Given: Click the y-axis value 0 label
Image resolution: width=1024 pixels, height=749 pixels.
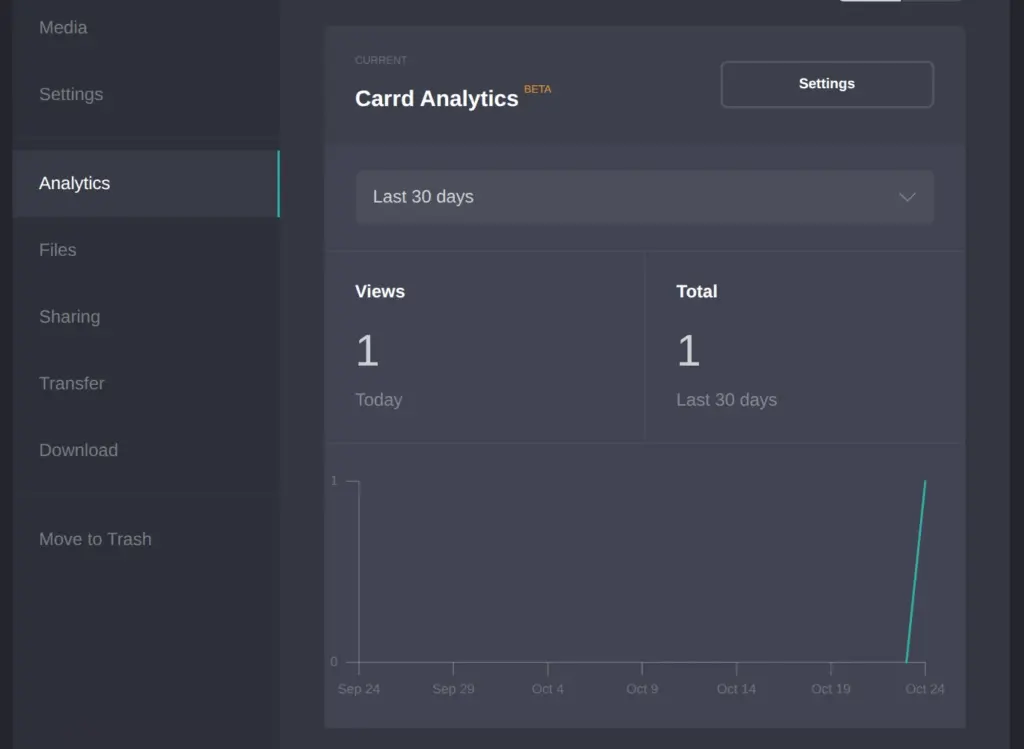Looking at the screenshot, I should (334, 661).
